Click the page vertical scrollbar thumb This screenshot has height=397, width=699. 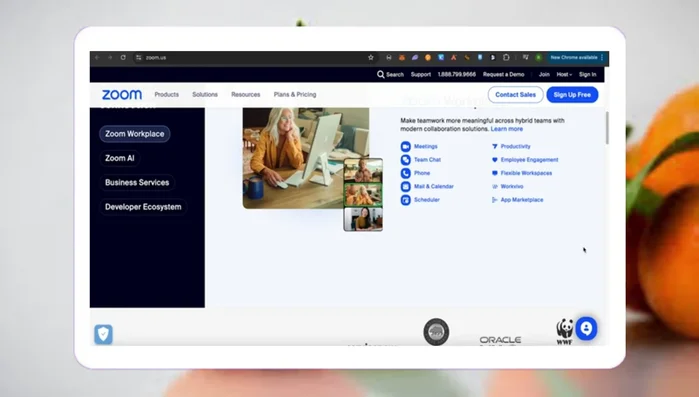point(606,128)
